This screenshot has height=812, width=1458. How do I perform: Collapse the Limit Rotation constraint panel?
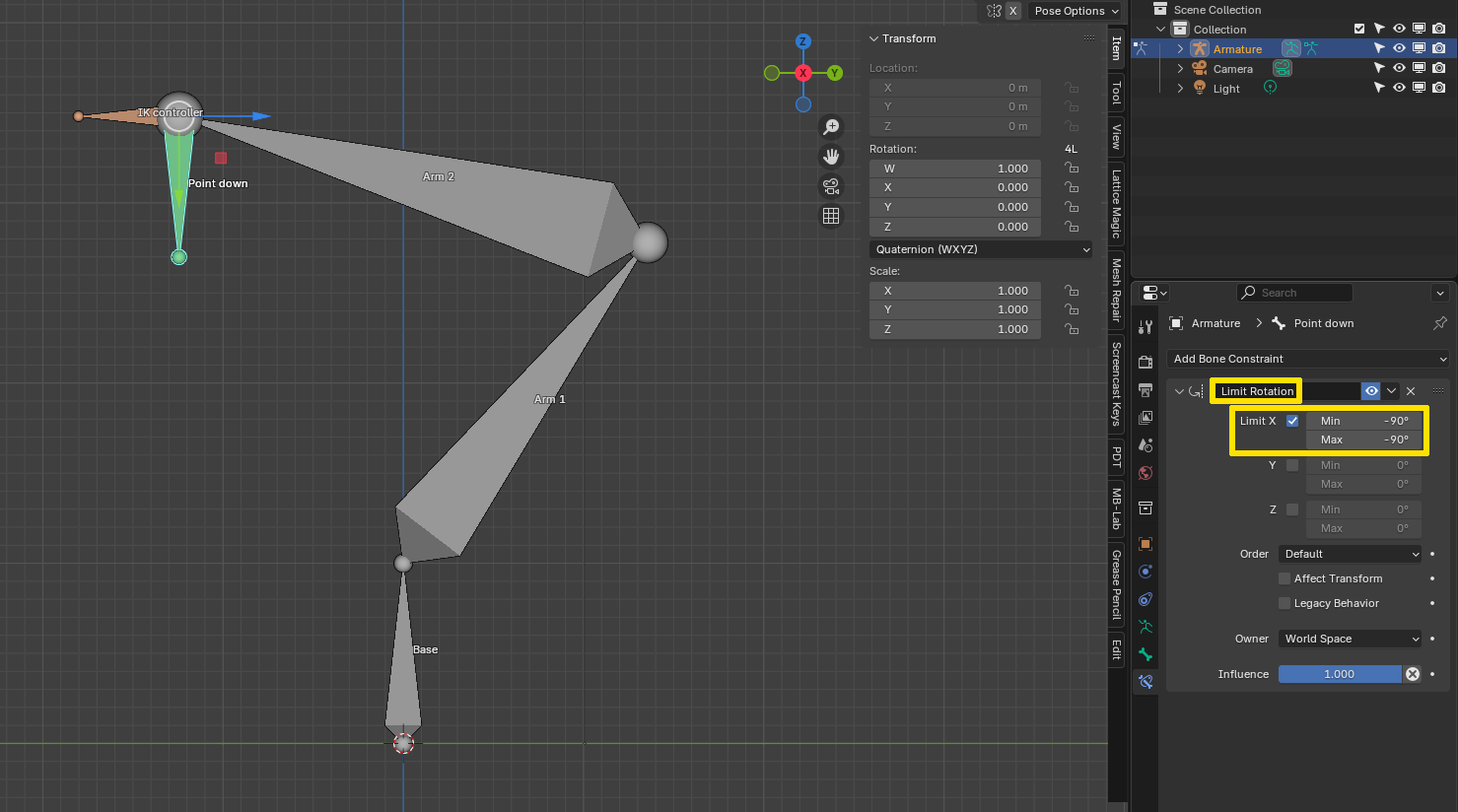pyautogui.click(x=1179, y=391)
